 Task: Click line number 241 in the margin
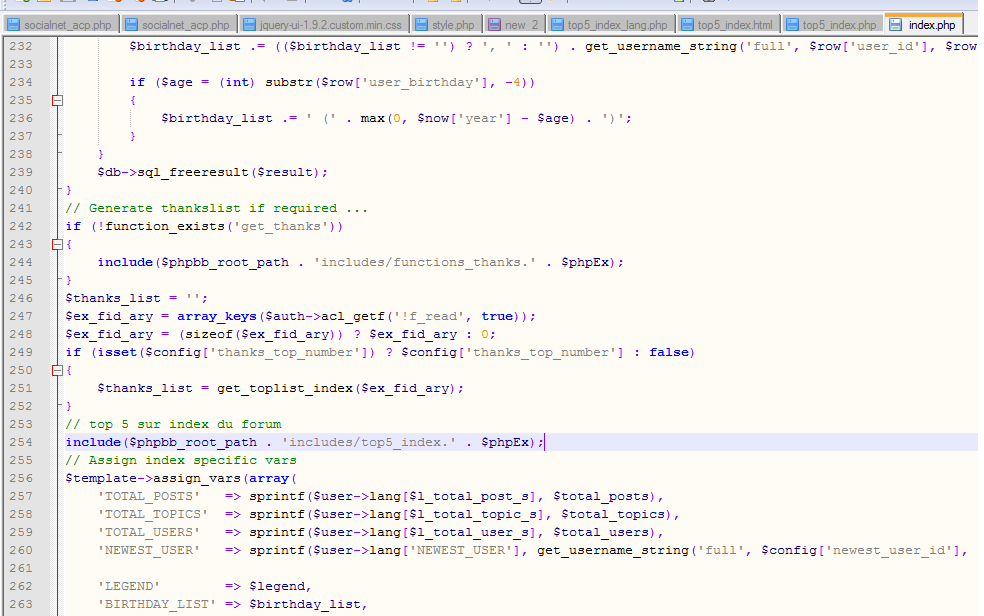coord(20,208)
